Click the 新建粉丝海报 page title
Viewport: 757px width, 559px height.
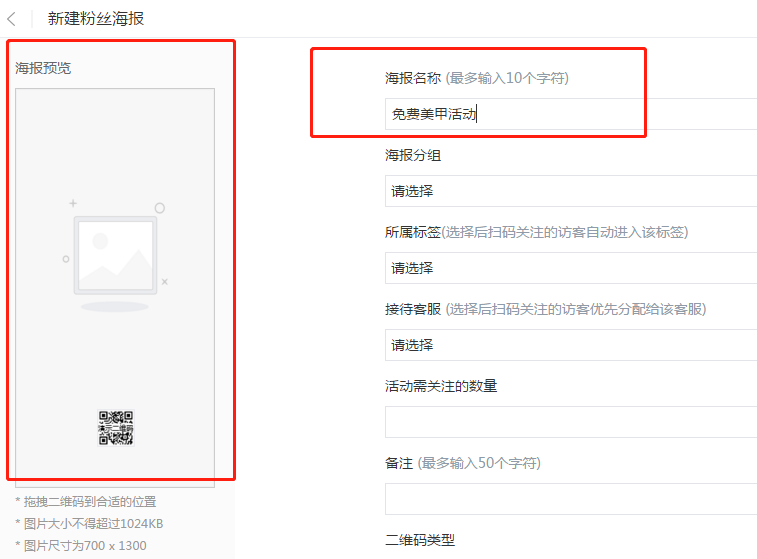coord(96,18)
